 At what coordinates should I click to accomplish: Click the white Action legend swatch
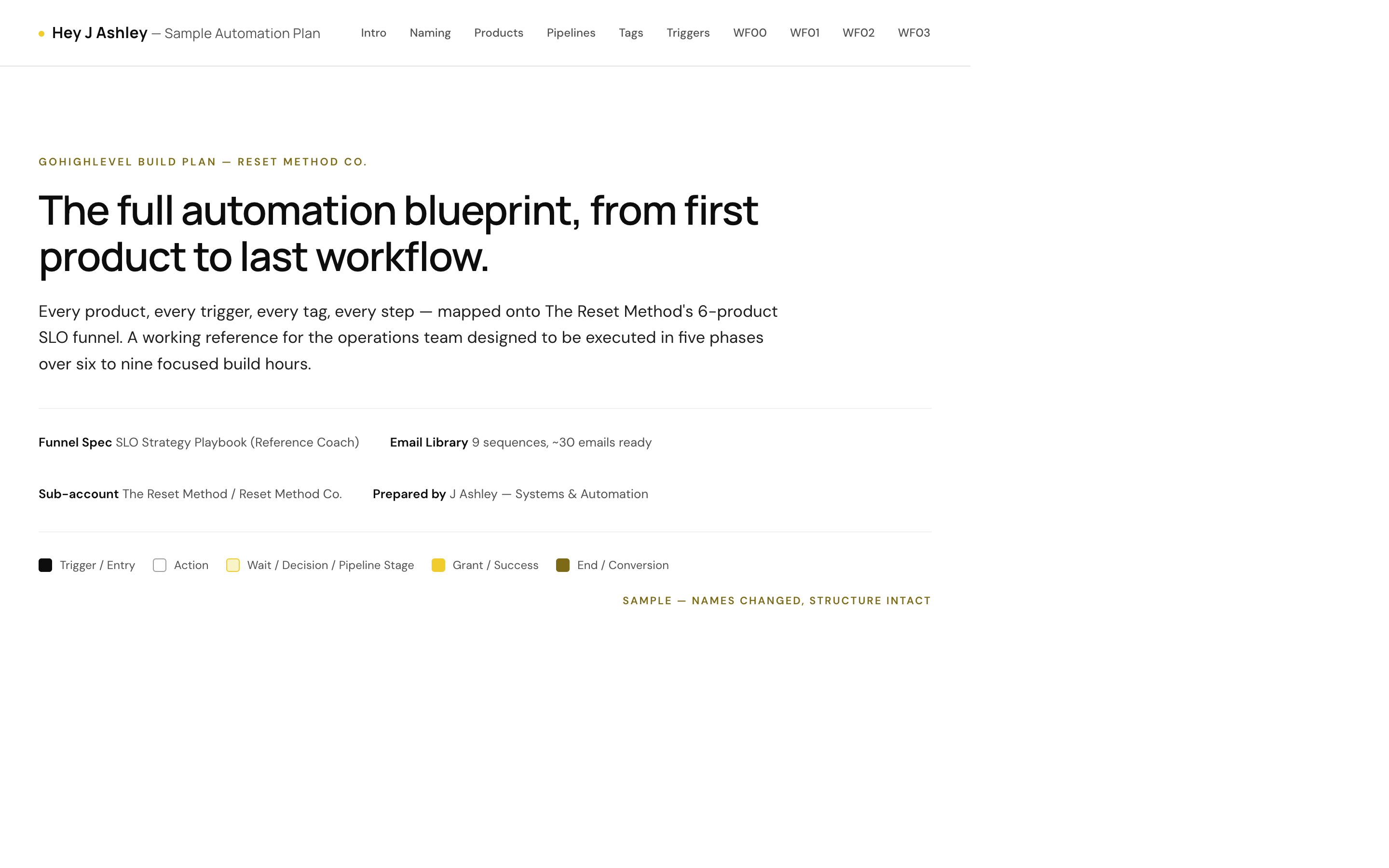tap(160, 565)
